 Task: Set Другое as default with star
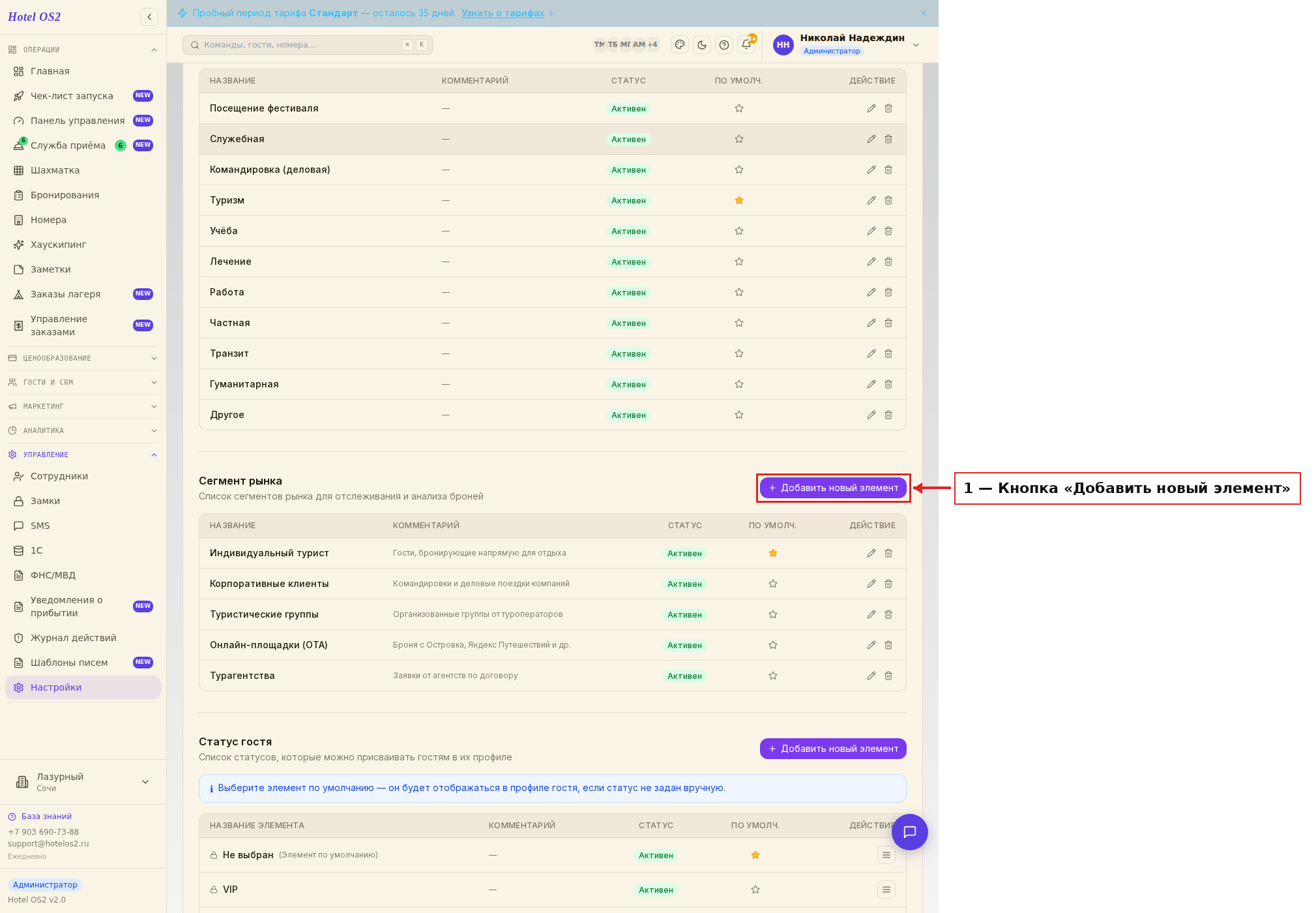point(739,415)
